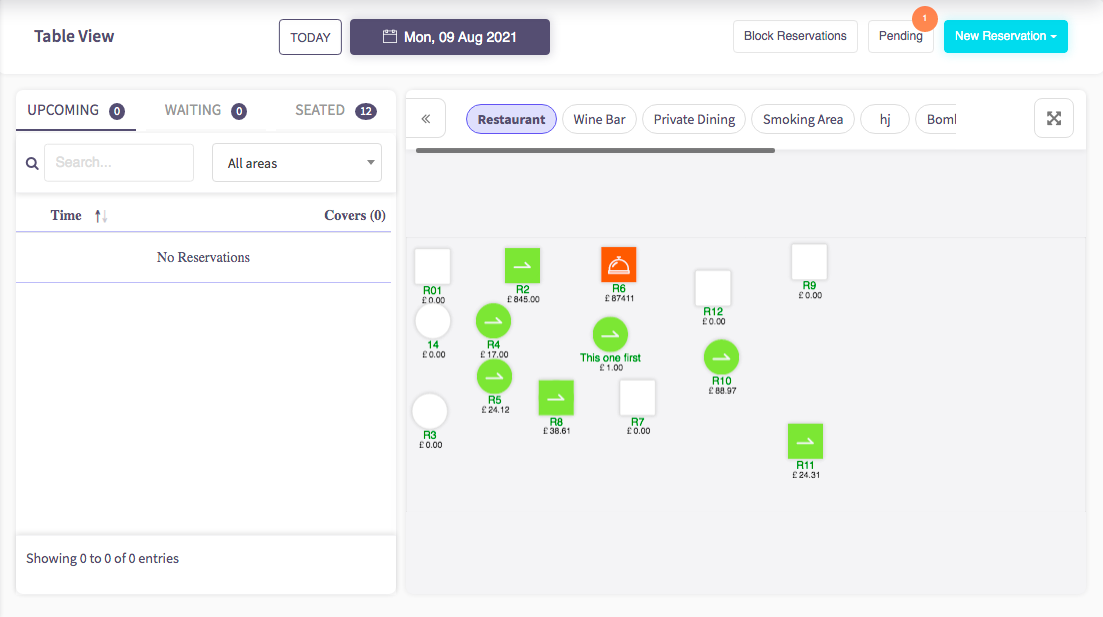Select the Private Dining area

click(x=694, y=120)
